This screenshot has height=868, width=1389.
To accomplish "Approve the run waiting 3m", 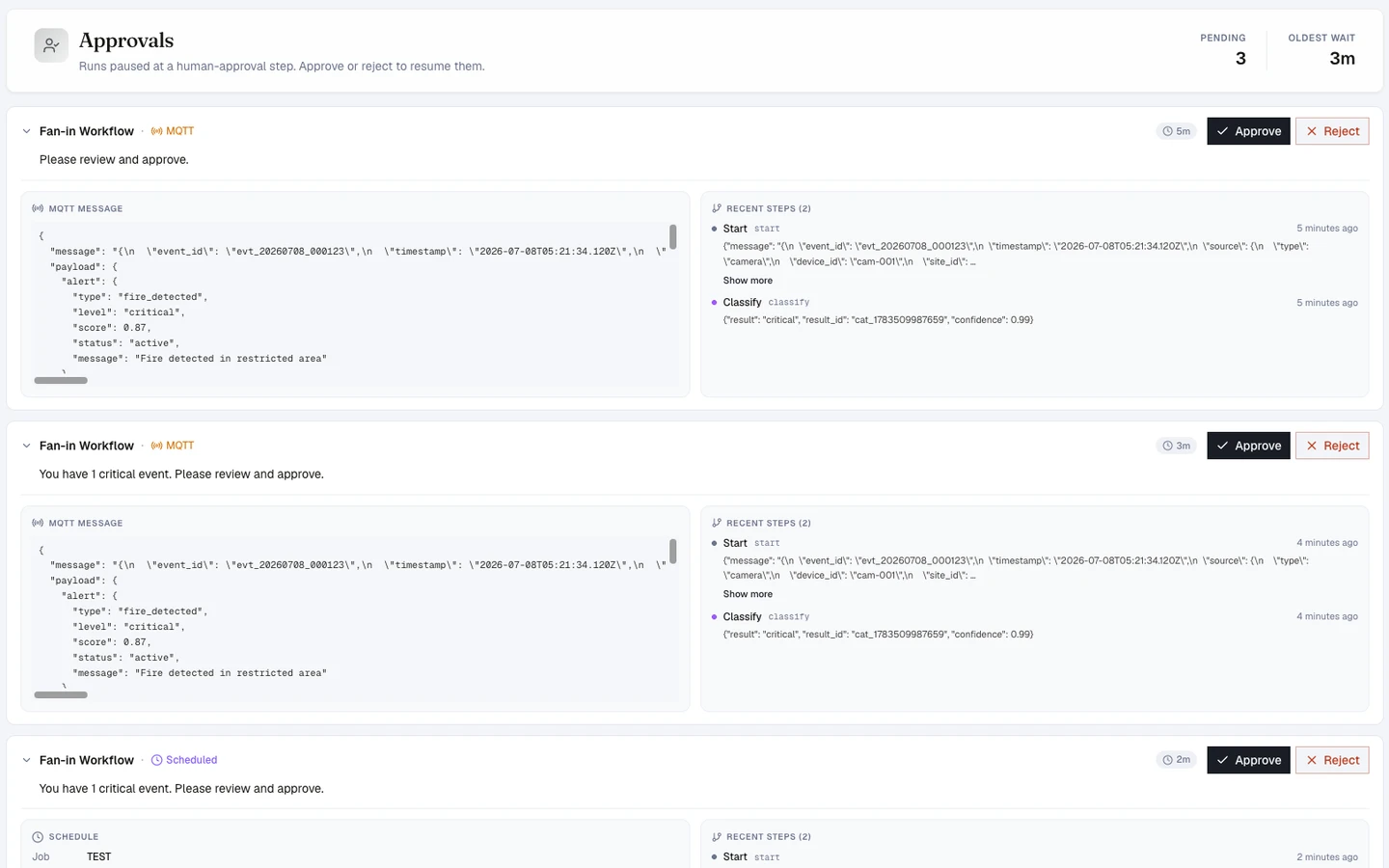I will pyautogui.click(x=1248, y=446).
